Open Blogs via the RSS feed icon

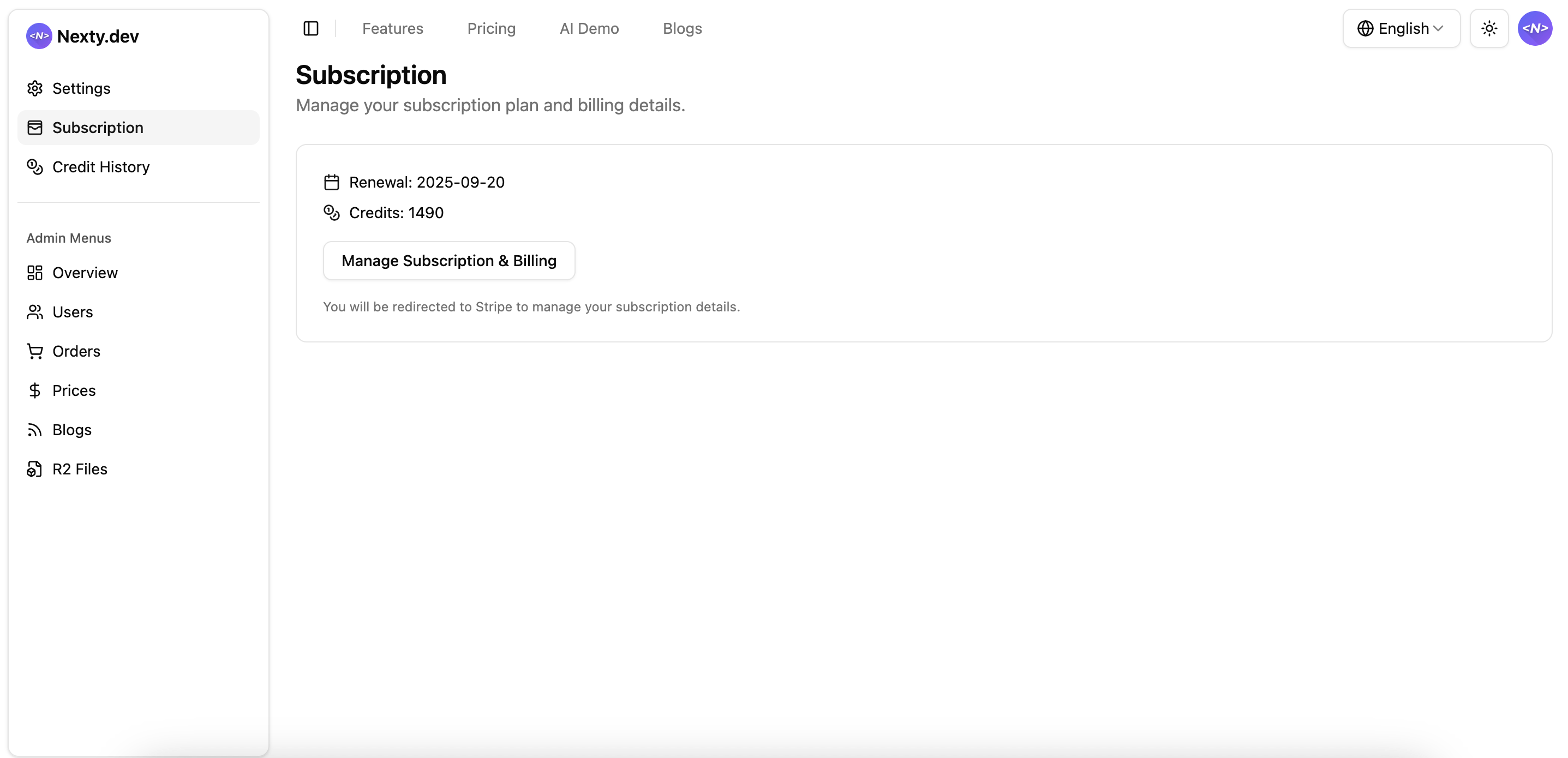pyautogui.click(x=35, y=430)
